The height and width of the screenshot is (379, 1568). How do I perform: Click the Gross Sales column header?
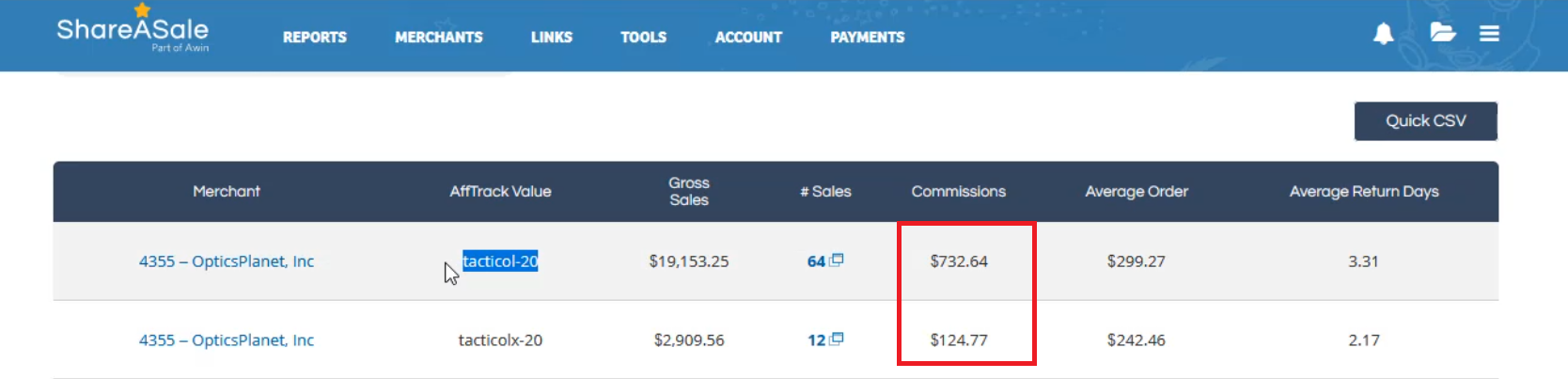(x=689, y=192)
